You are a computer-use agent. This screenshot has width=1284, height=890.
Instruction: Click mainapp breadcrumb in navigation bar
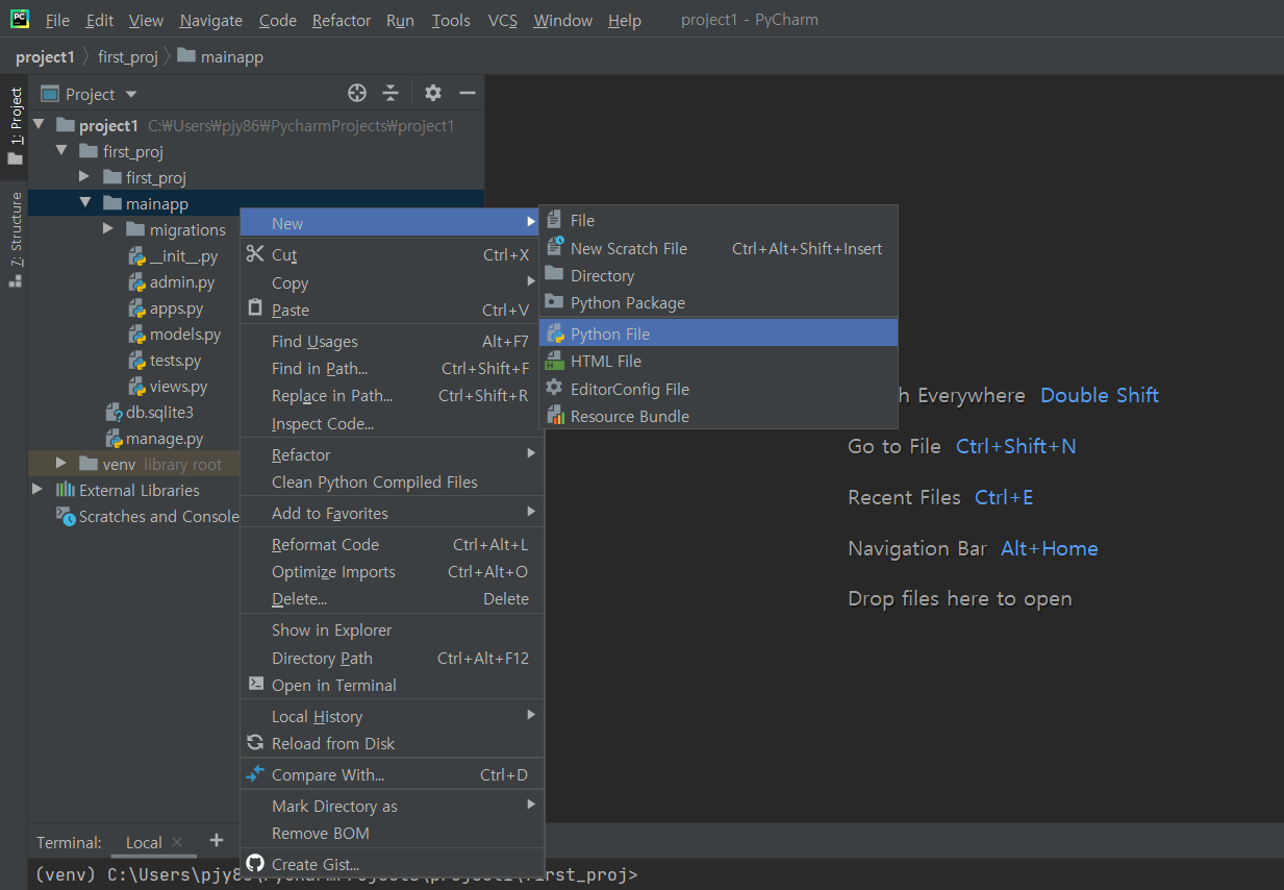[221, 57]
